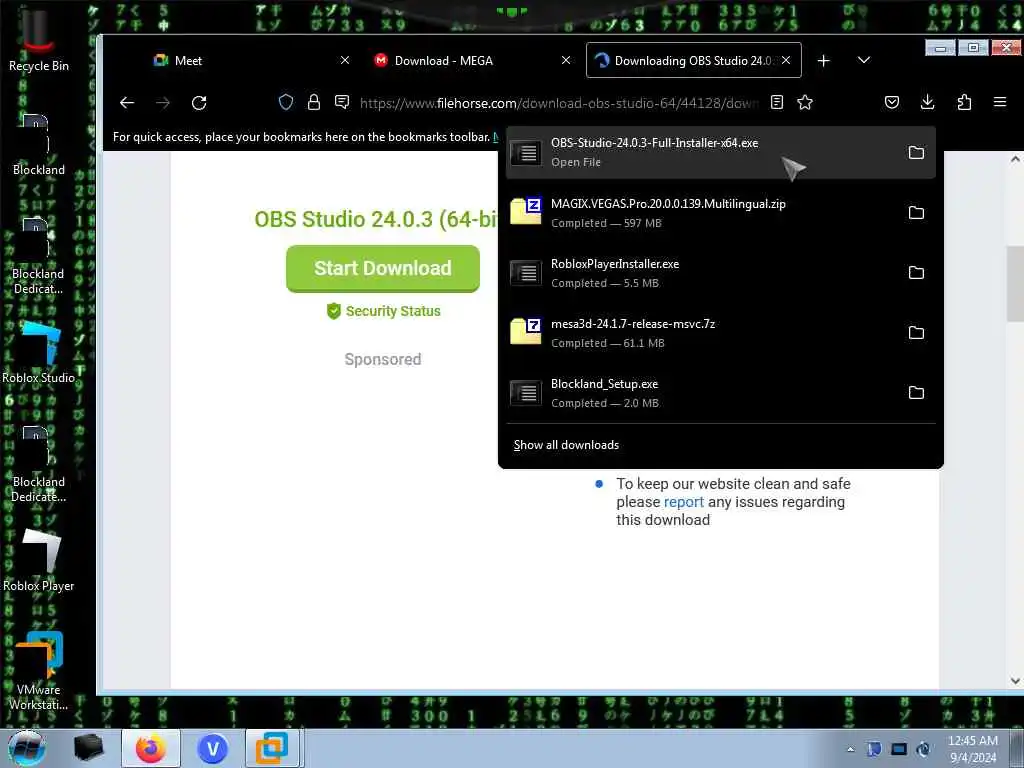Open the list all tabs chevron

click(863, 60)
